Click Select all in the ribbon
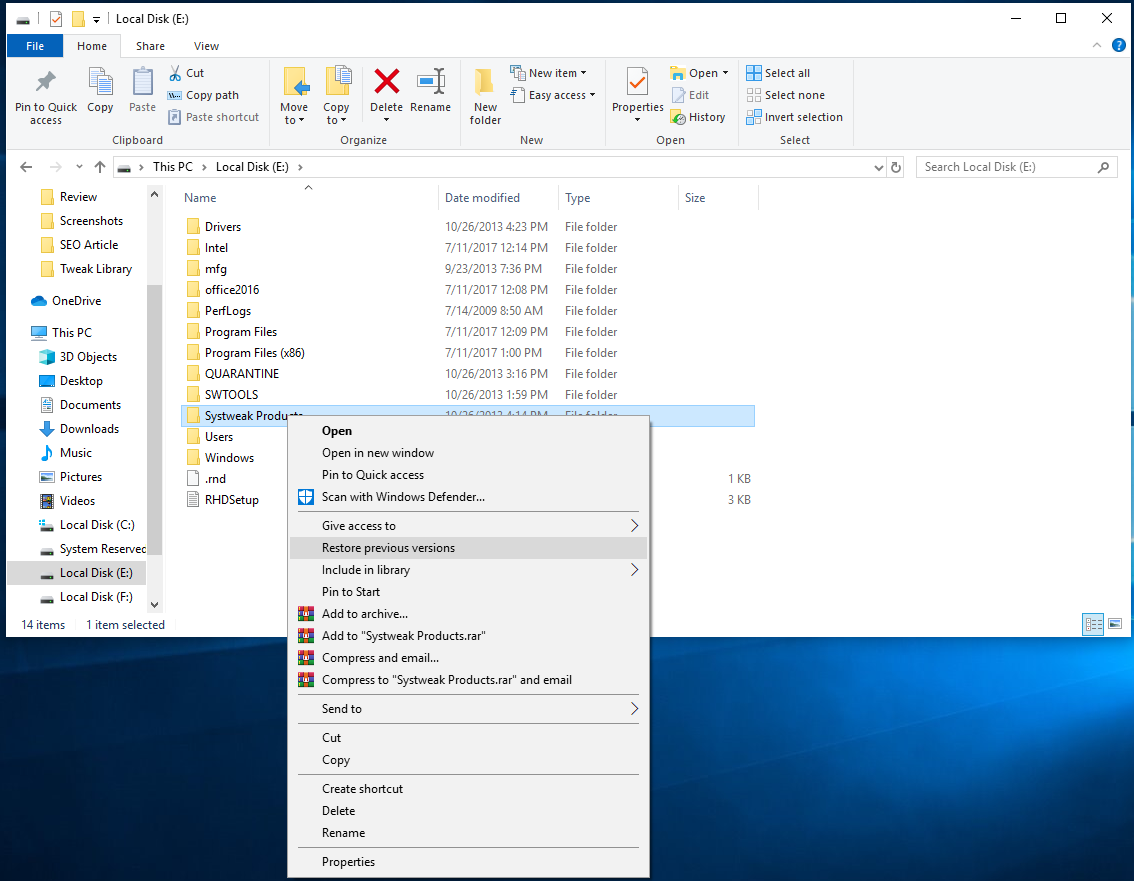This screenshot has height=881, width=1134. (778, 73)
